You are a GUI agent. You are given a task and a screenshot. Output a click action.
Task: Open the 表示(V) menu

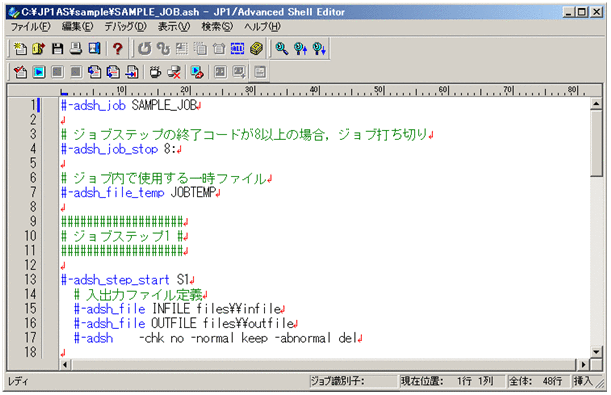pyautogui.click(x=174, y=27)
